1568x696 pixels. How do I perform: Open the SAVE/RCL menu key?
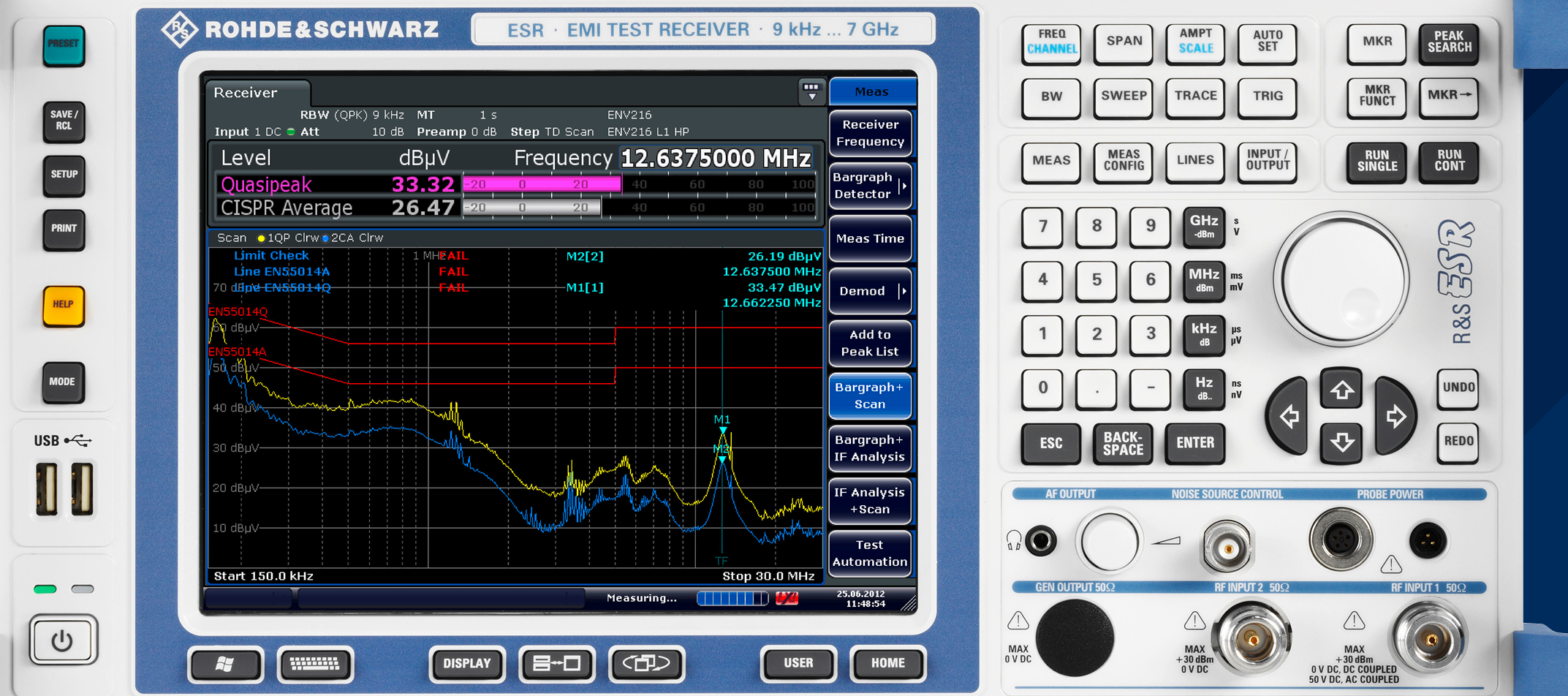(64, 121)
